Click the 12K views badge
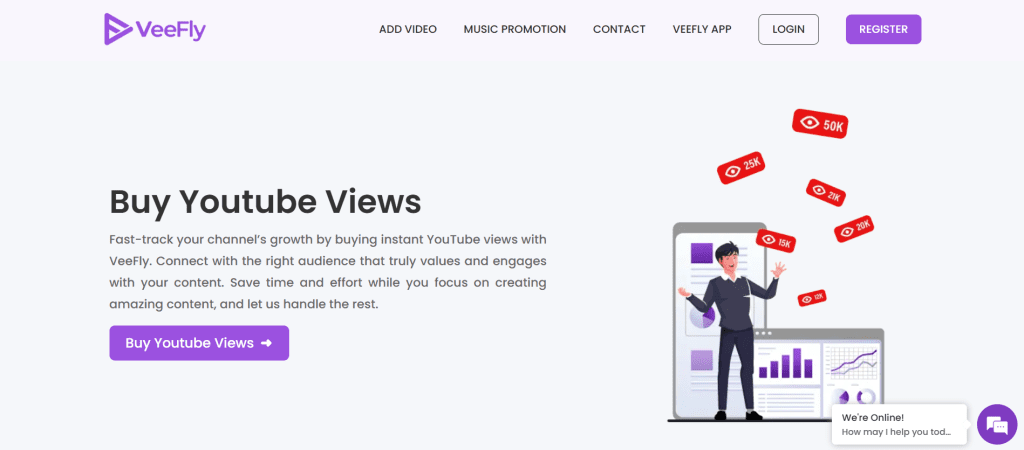Screen dimensions: 1024x450 tap(812, 298)
